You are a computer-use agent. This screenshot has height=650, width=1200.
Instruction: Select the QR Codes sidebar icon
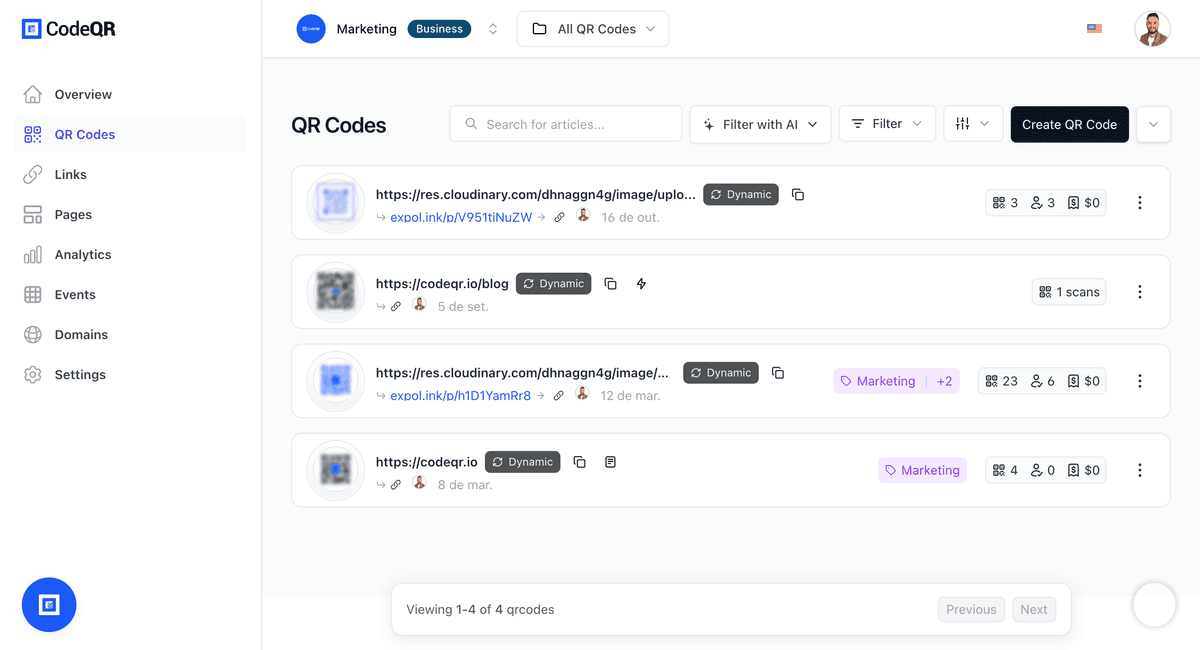coord(32,134)
